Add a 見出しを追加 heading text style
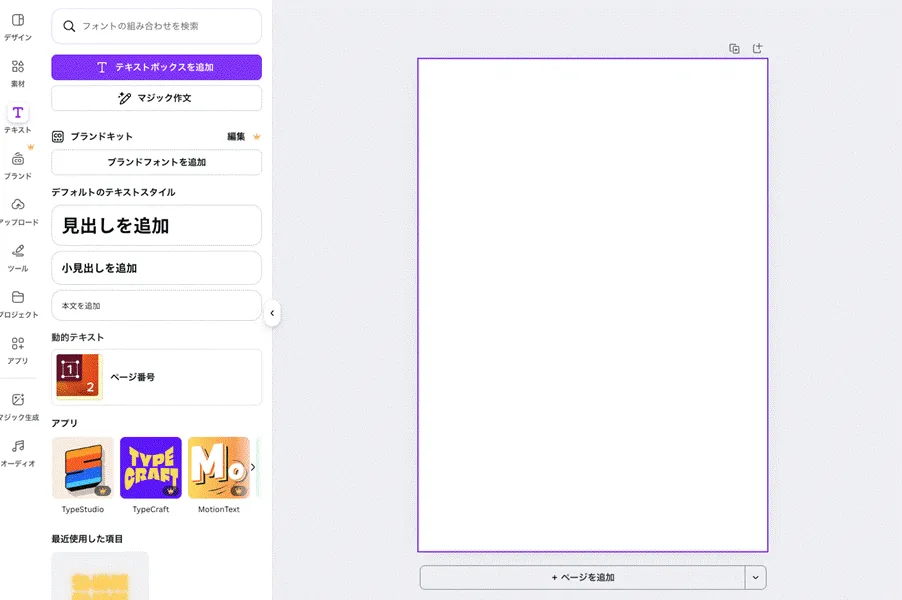Screen dimensions: 902x600 tap(156, 225)
